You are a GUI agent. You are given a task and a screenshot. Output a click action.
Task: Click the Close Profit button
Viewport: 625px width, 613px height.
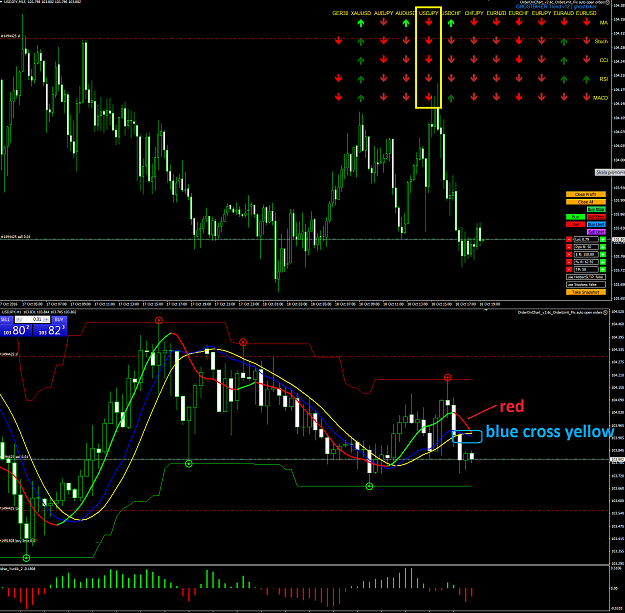pyautogui.click(x=586, y=194)
